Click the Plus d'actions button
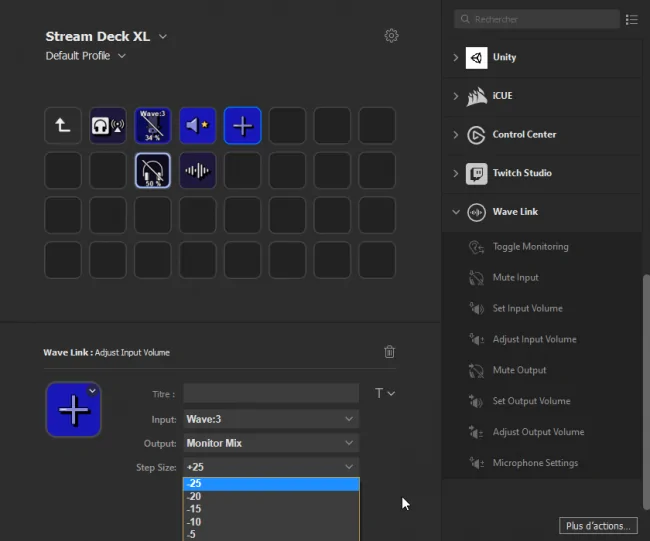Screen dimensions: 650x541 click(x=598, y=526)
